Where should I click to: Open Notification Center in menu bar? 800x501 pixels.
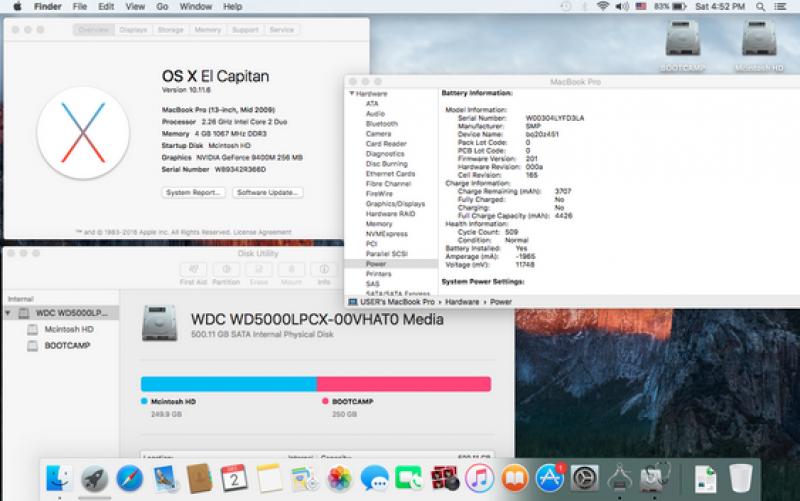pyautogui.click(x=780, y=7)
